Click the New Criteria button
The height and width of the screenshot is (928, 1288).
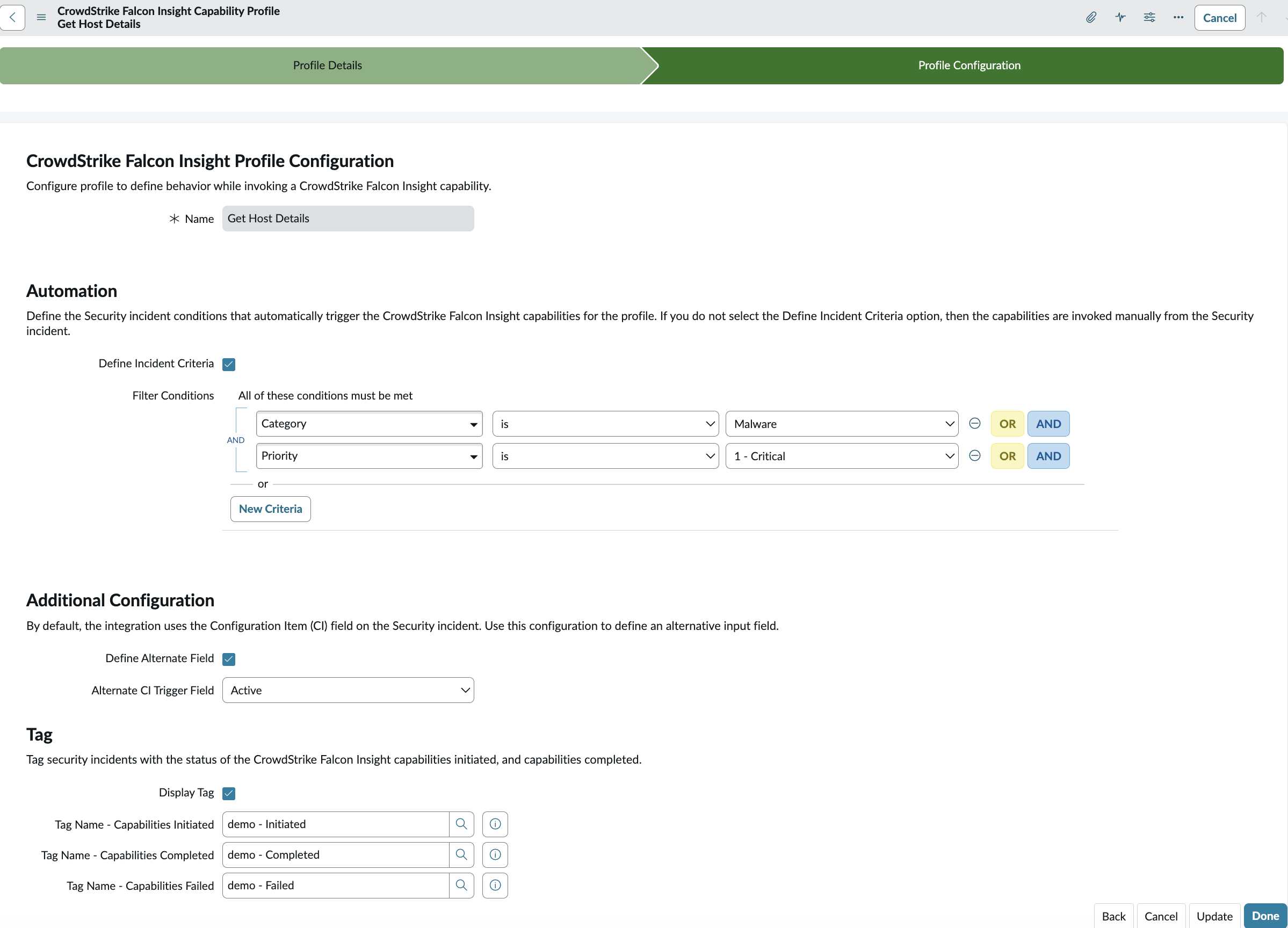270,509
